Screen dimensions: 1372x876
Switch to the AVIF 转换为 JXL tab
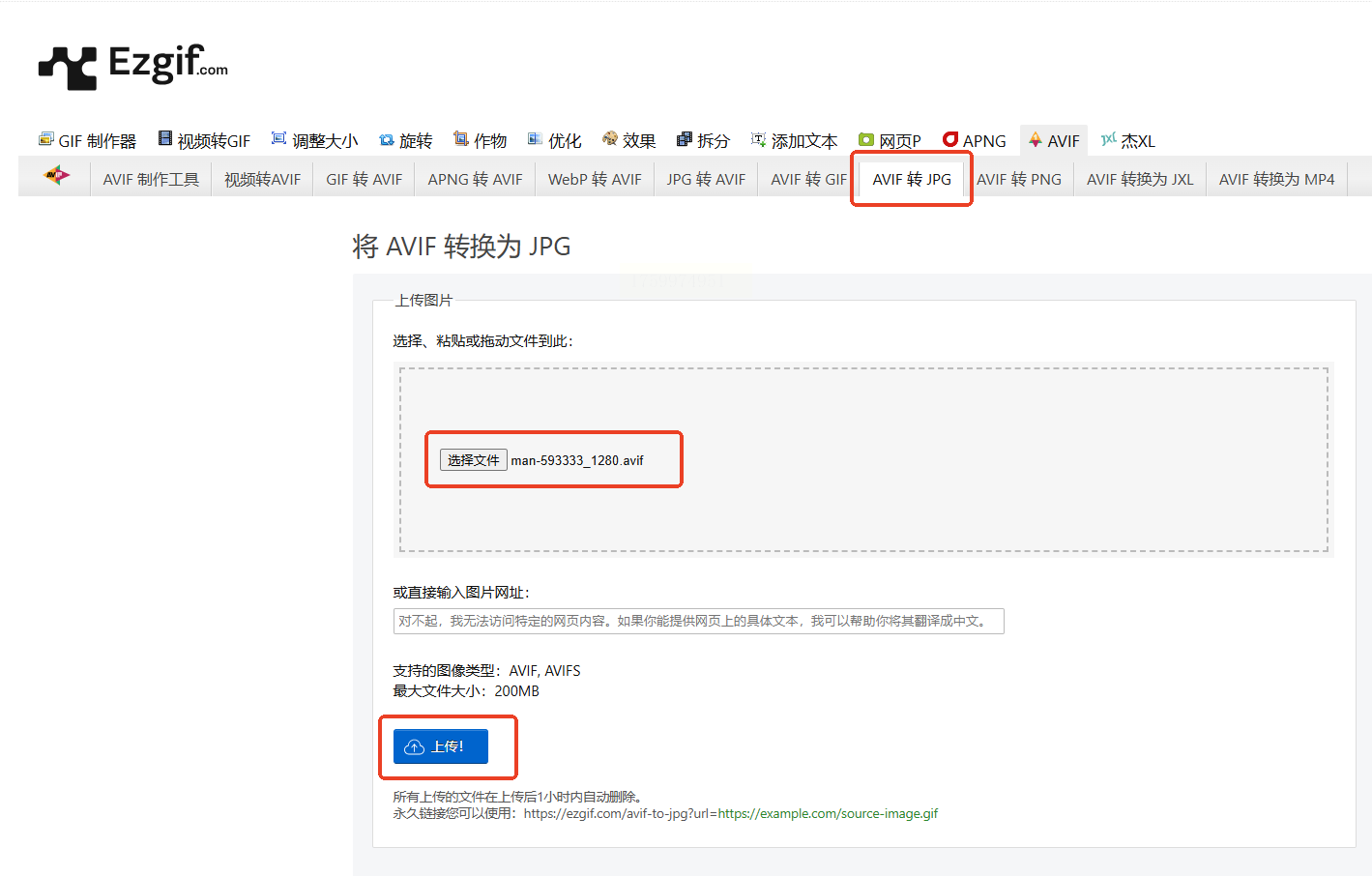click(x=1140, y=180)
